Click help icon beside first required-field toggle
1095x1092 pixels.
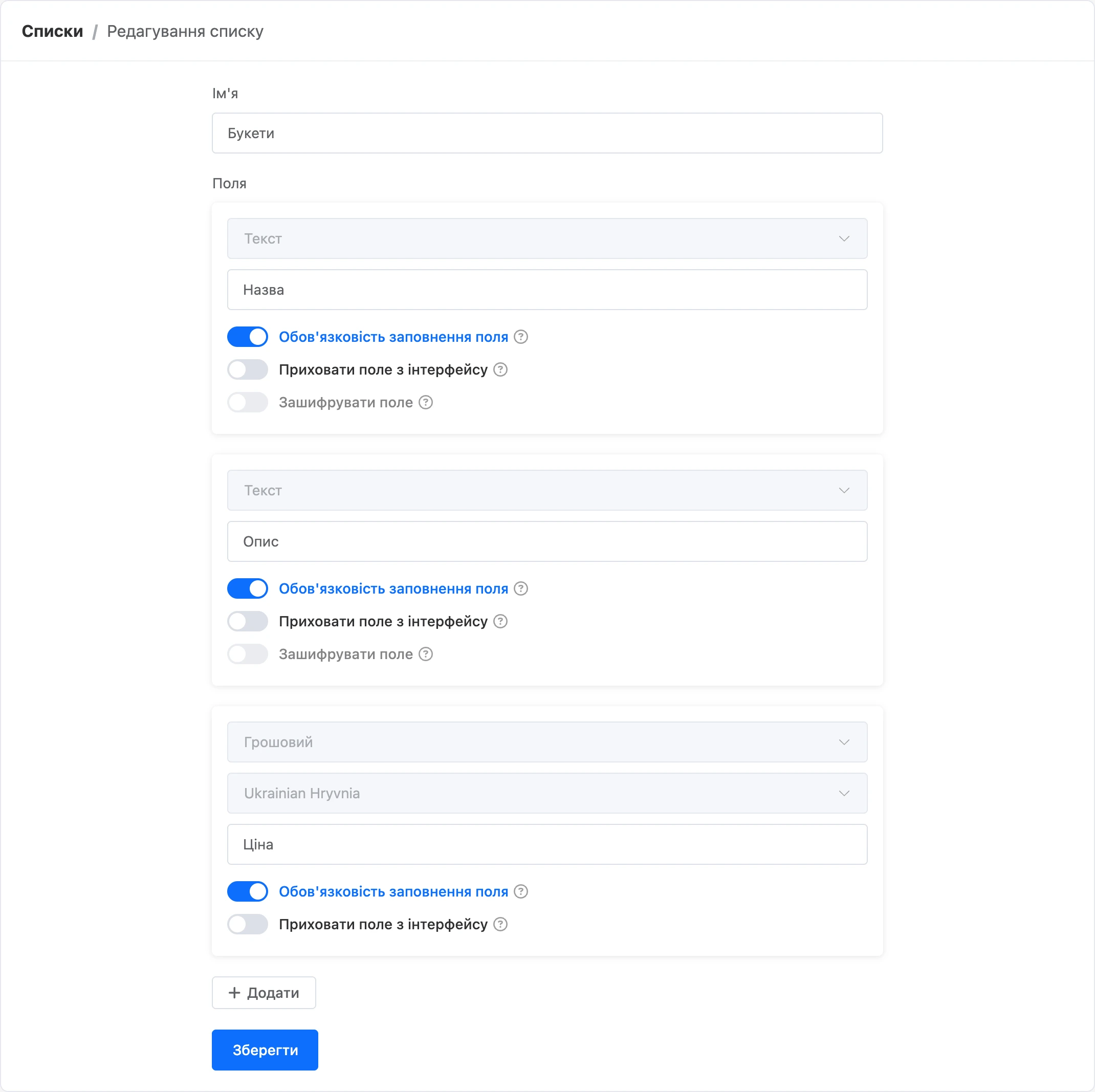[x=521, y=337]
